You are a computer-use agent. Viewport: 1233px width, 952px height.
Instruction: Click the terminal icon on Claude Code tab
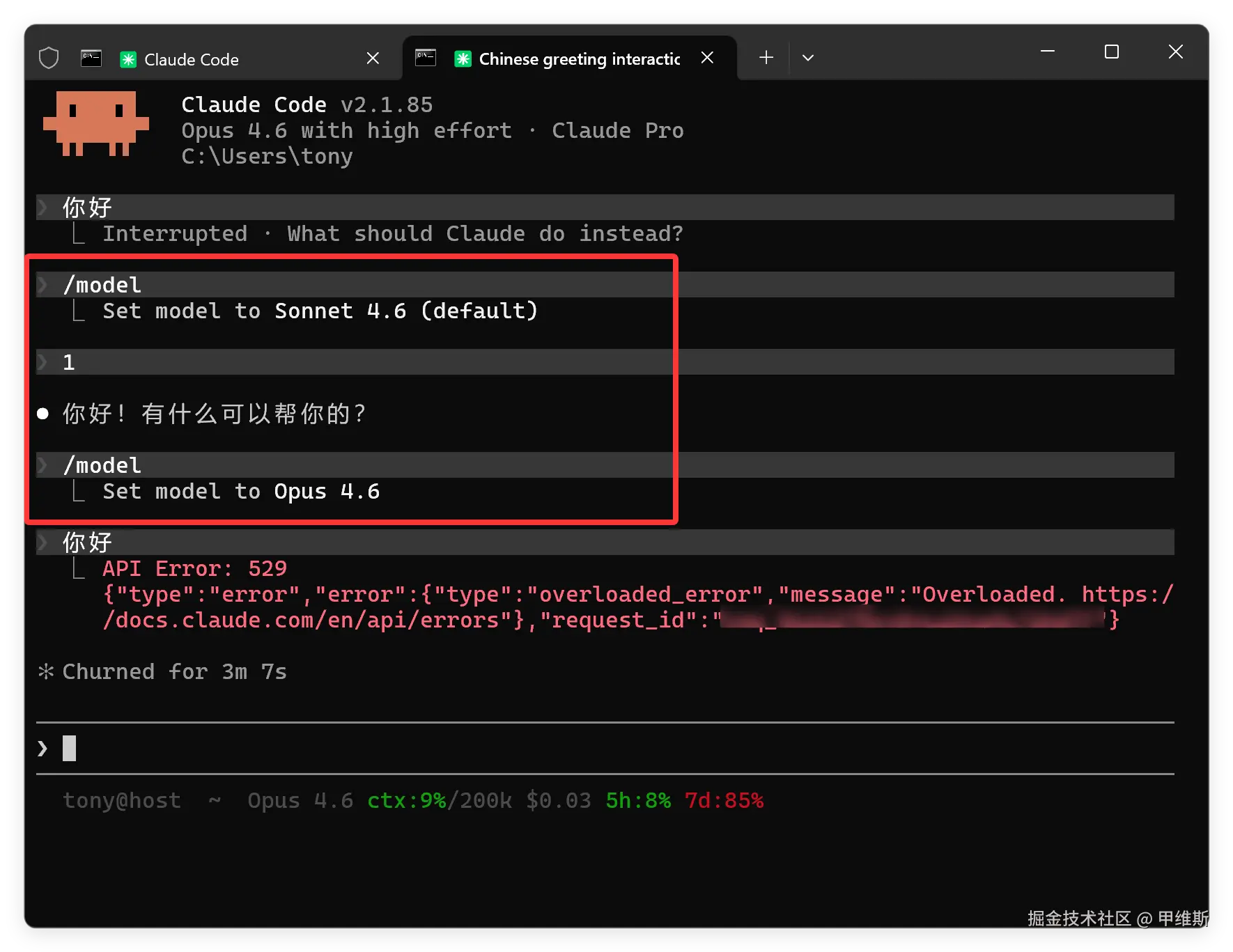[91, 58]
